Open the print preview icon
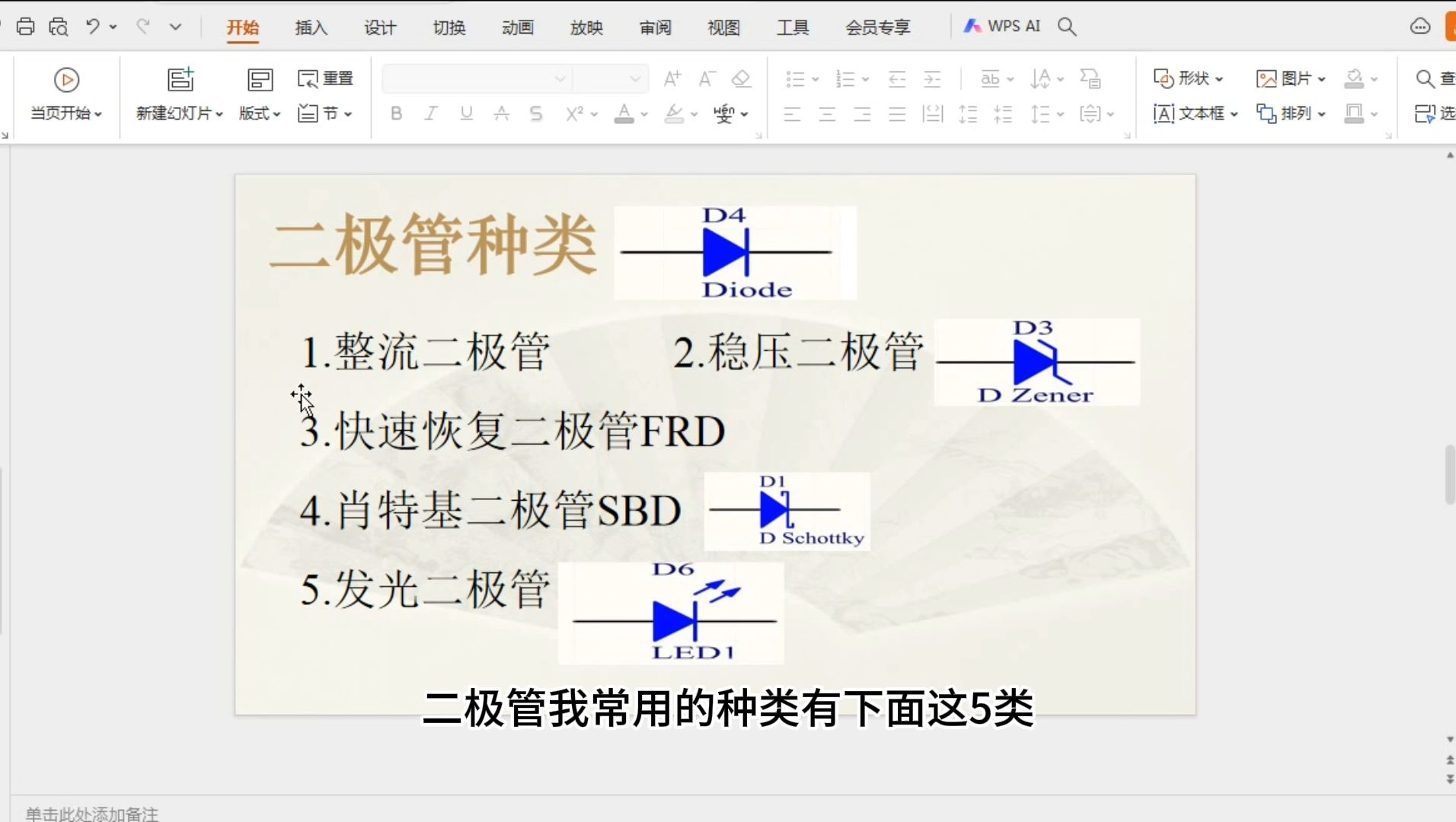 point(59,27)
